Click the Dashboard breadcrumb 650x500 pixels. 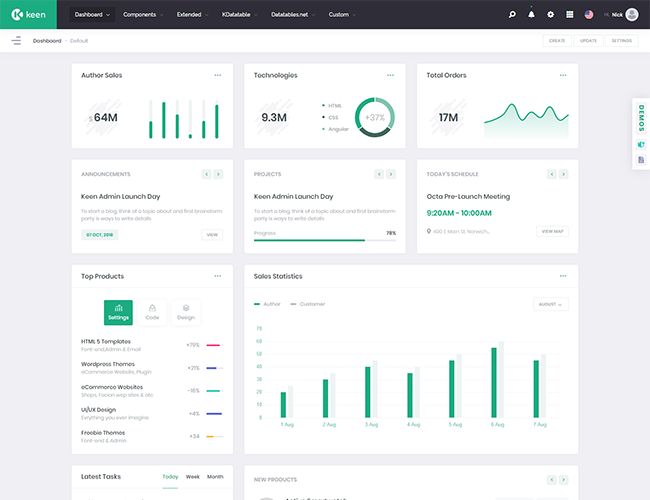pyautogui.click(x=47, y=41)
